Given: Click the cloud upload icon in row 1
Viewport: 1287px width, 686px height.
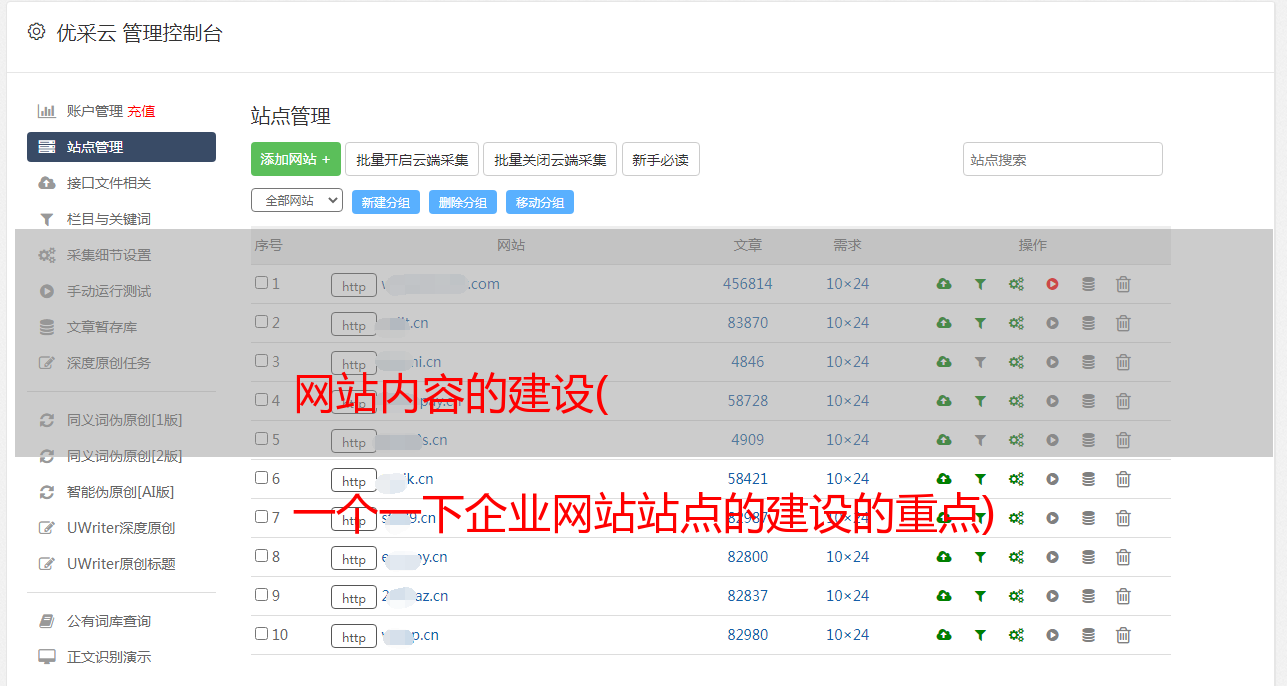Looking at the screenshot, I should click(944, 284).
